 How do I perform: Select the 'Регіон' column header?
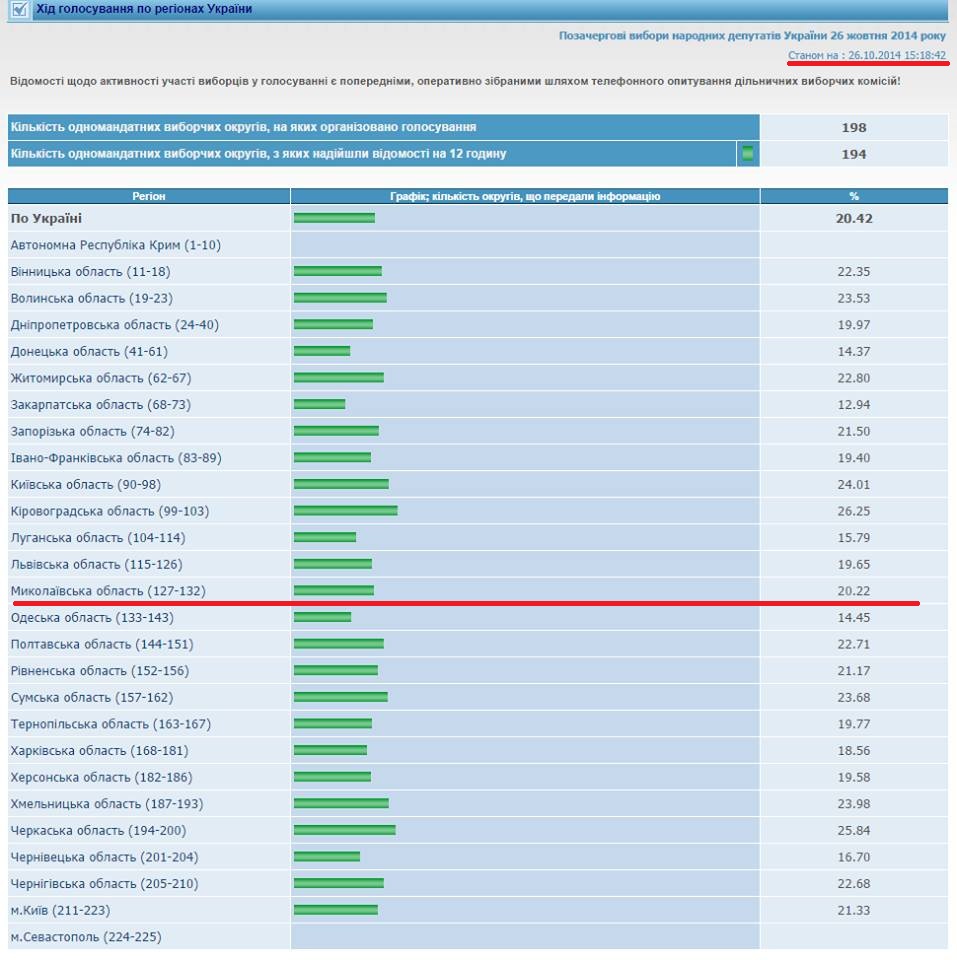[x=149, y=197]
